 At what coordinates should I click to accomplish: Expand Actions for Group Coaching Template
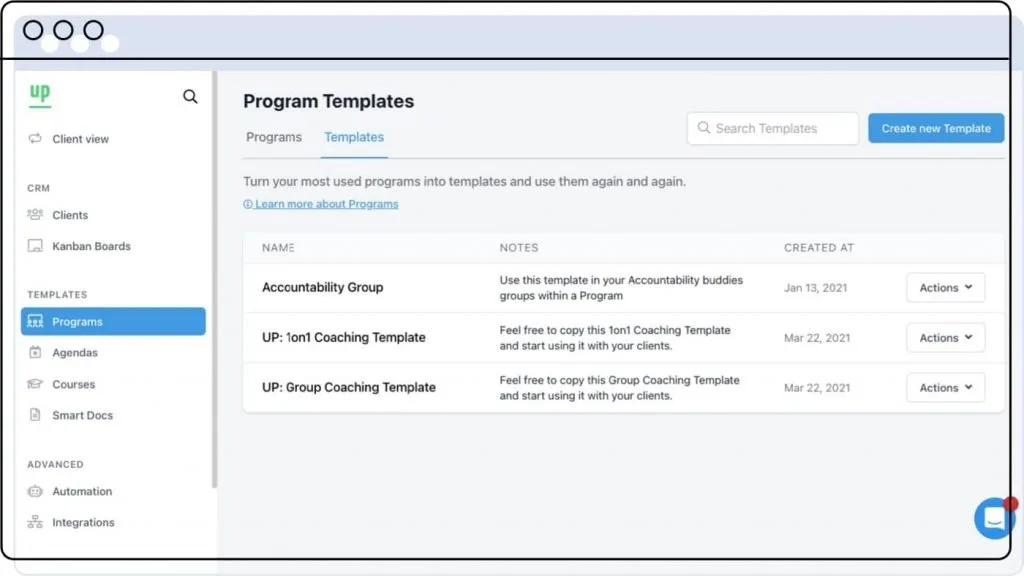click(945, 388)
